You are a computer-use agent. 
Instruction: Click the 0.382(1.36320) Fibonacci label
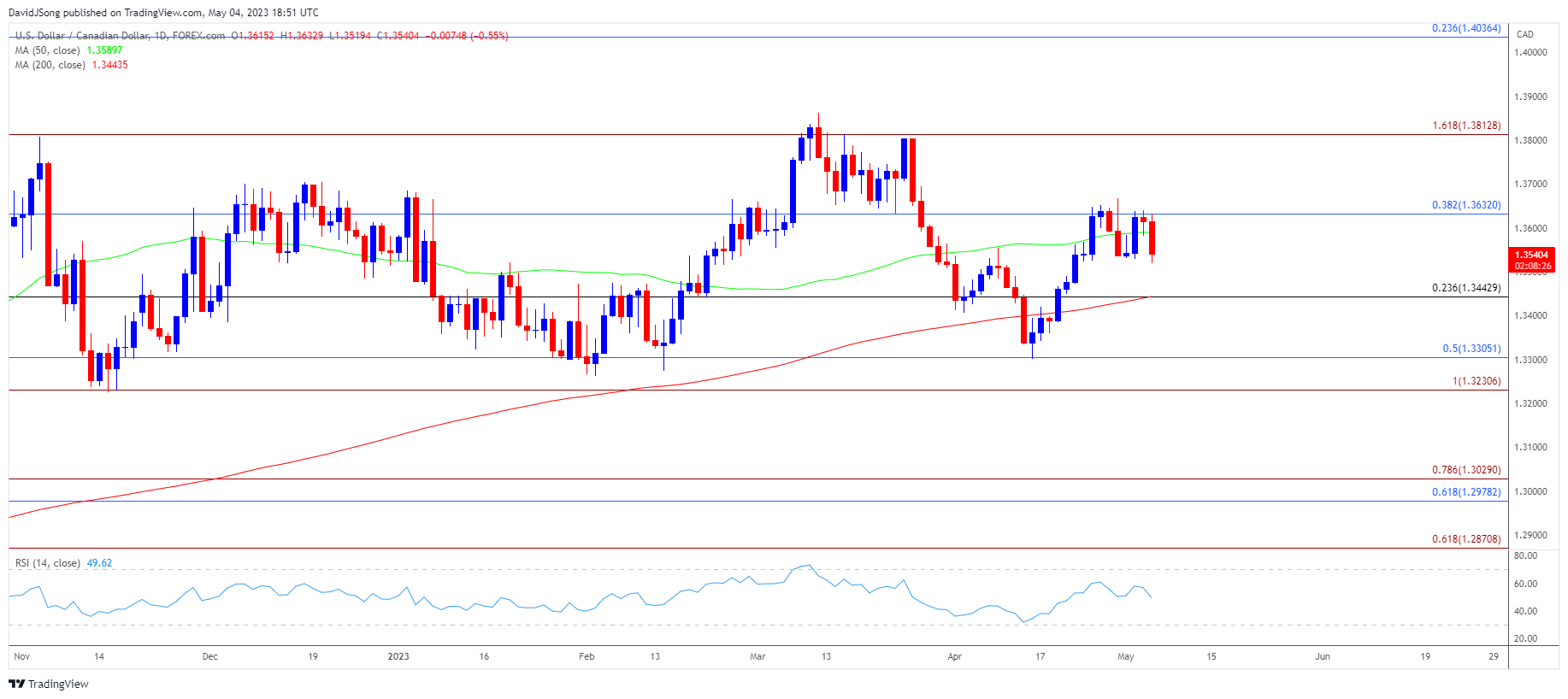[1466, 205]
